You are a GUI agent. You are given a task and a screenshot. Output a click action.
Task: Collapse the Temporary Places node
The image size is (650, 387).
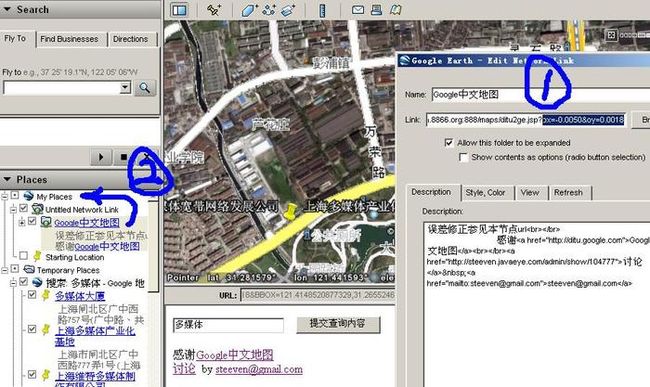(x=4, y=270)
